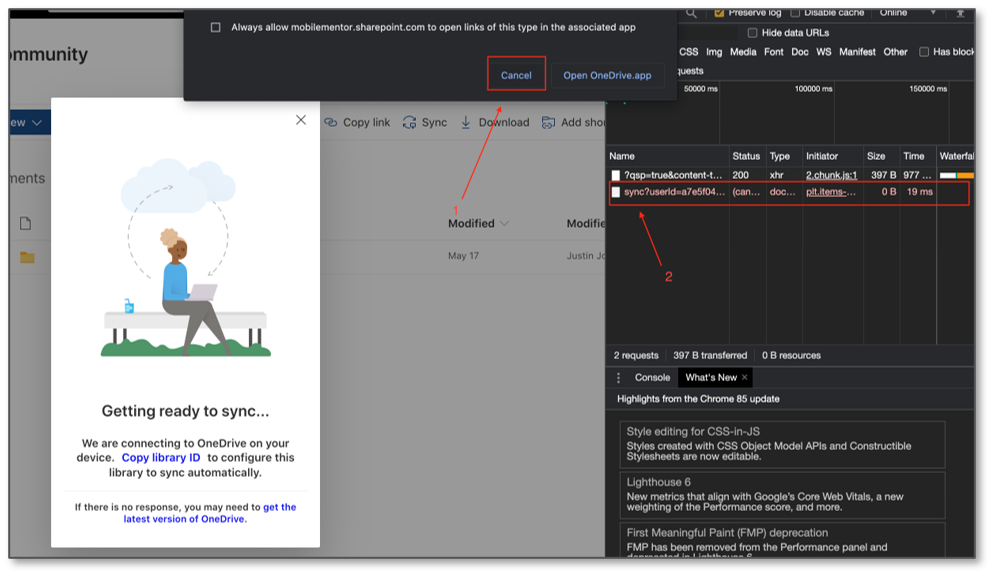The height and width of the screenshot is (576, 993).
Task: Select the Copy link icon
Action: click(330, 122)
